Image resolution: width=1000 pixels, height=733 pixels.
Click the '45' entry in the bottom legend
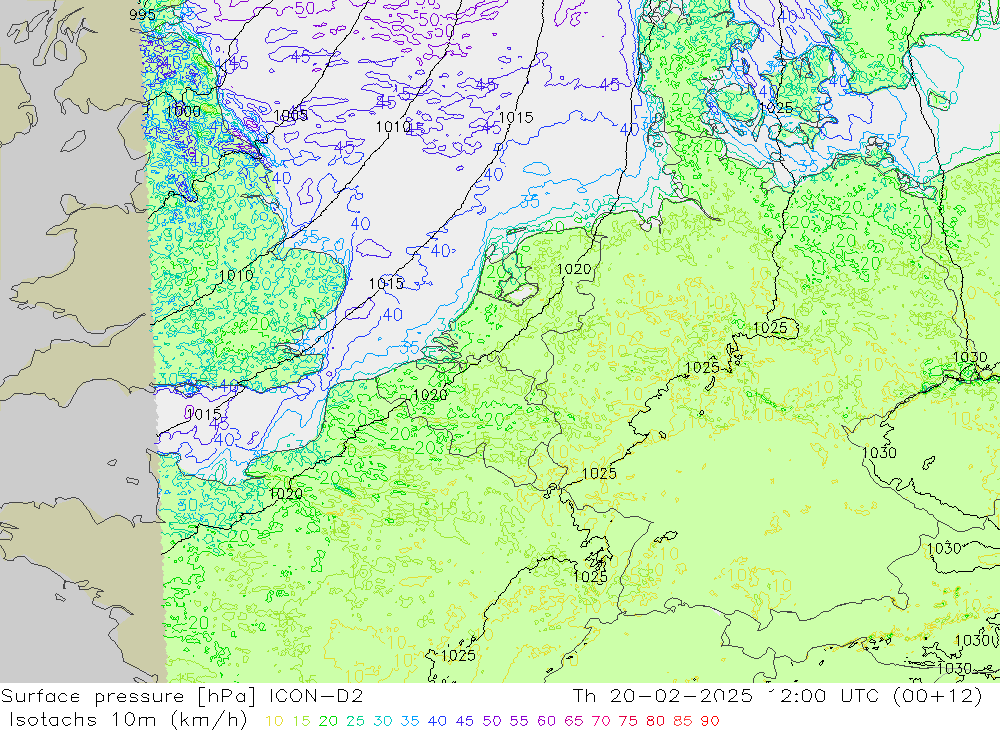[465, 722]
